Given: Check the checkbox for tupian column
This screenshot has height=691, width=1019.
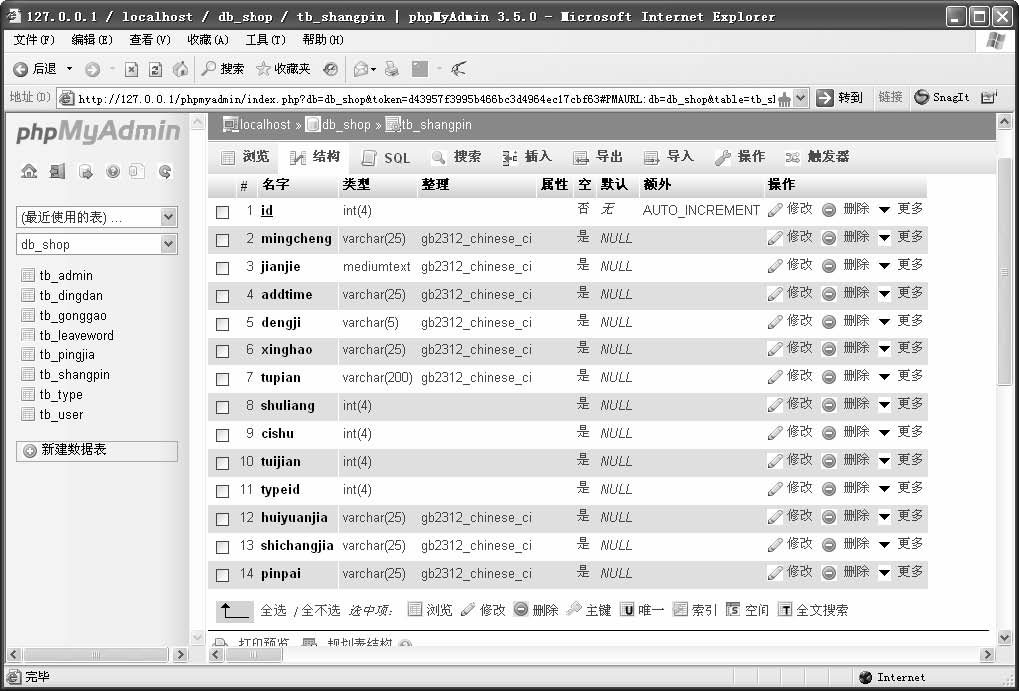Looking at the screenshot, I should tap(222, 379).
